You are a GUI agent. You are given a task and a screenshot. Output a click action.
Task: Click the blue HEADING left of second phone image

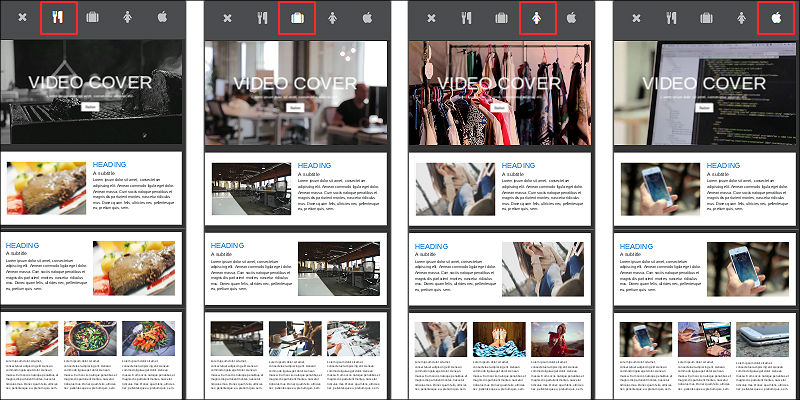637,246
